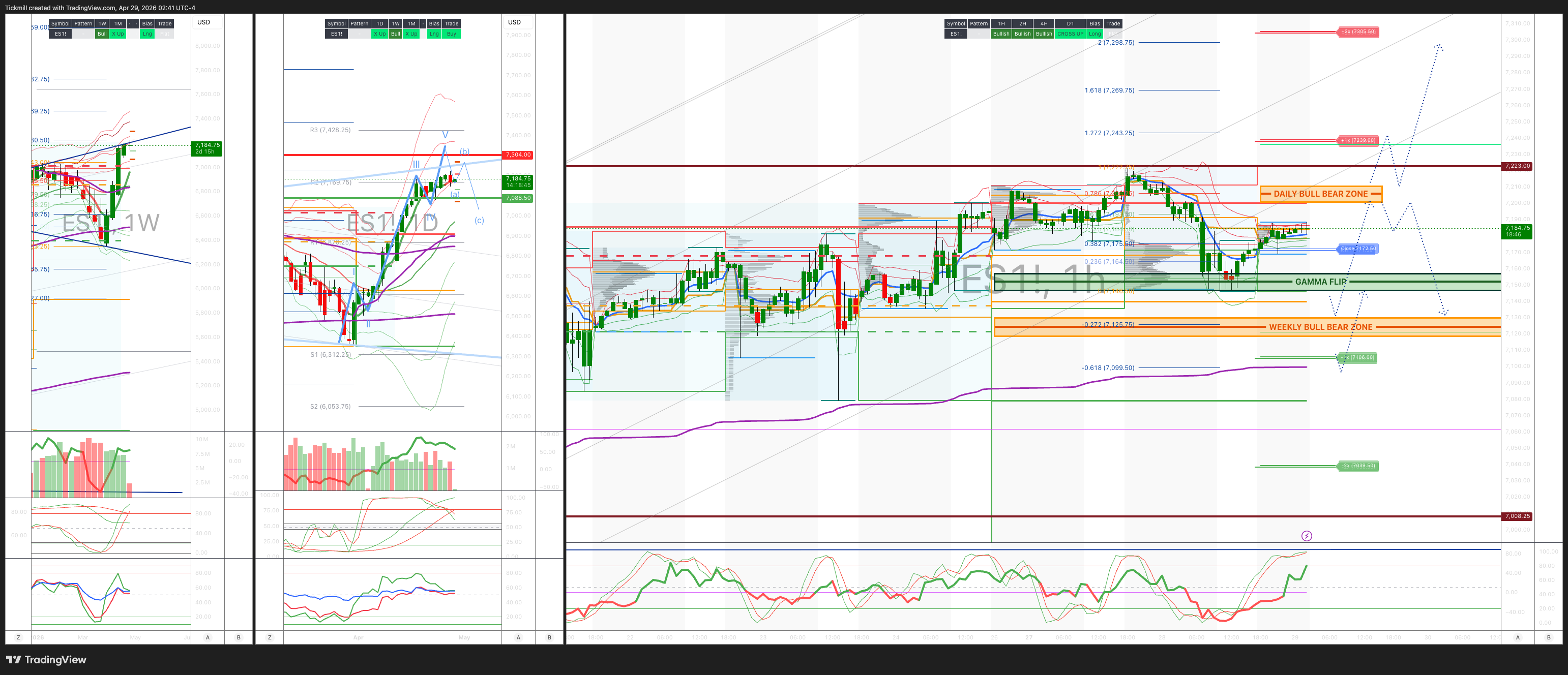Viewport: 1568px width, 675px height.
Task: Click the Z button on weekly chart
Action: [x=18, y=637]
